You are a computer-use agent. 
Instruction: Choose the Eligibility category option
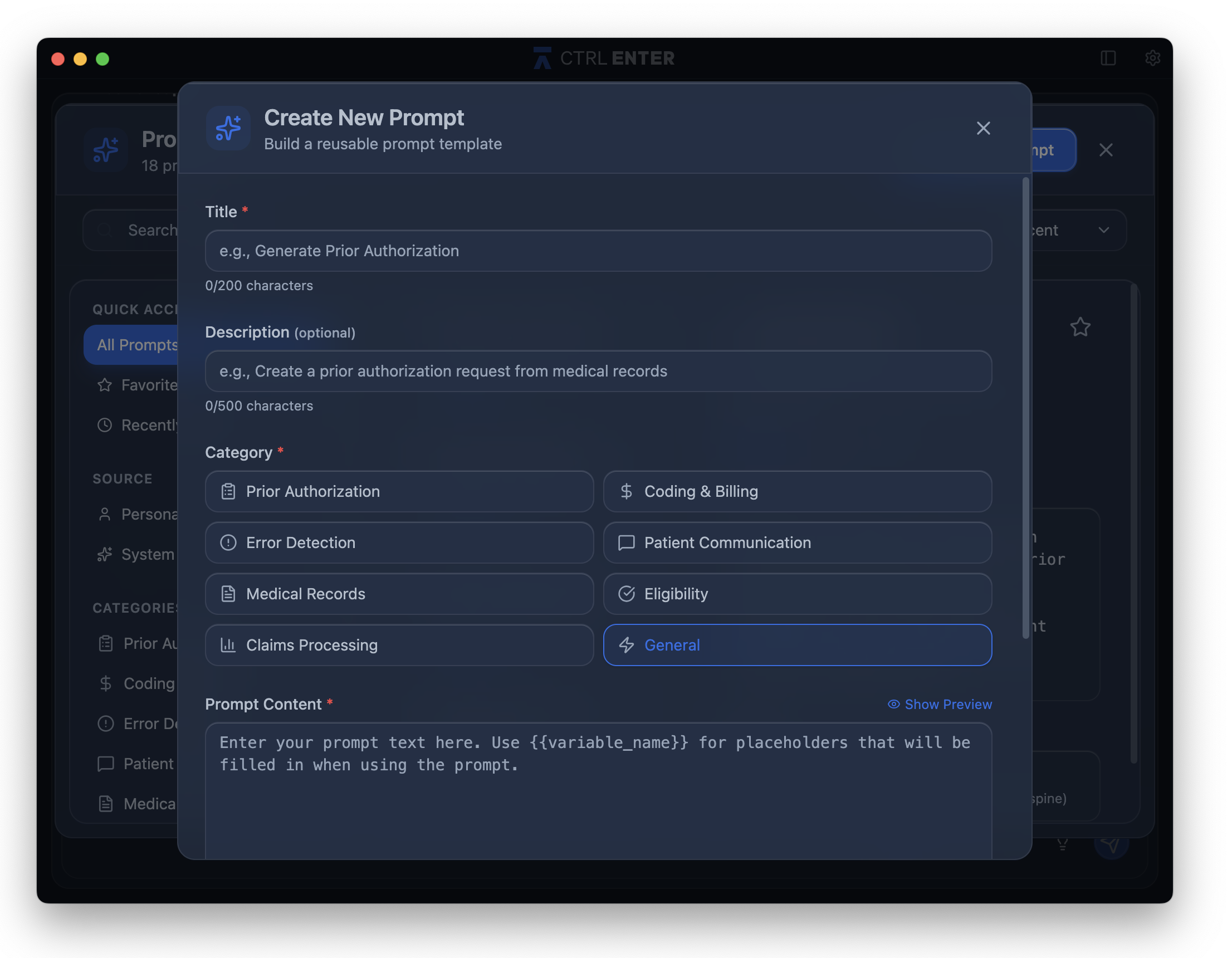point(797,594)
